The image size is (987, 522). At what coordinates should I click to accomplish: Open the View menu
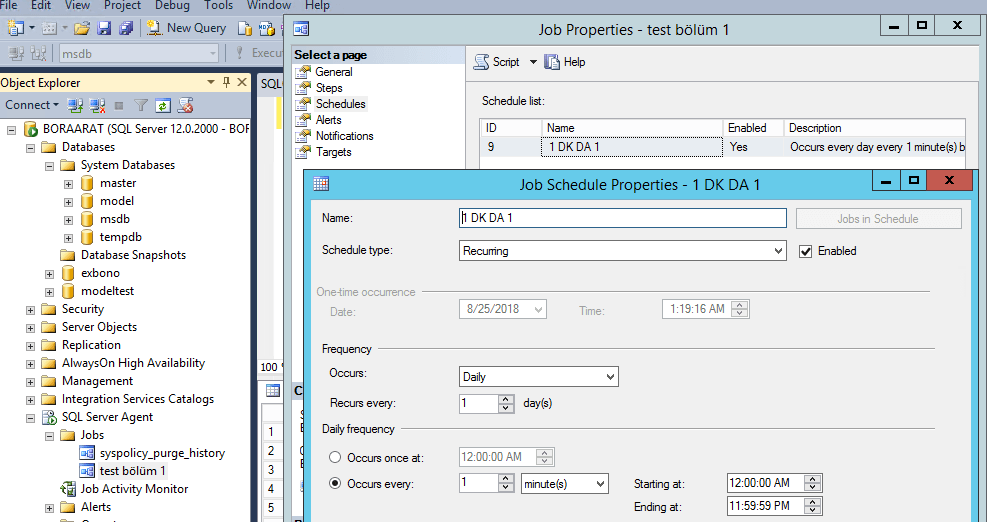pos(77,6)
